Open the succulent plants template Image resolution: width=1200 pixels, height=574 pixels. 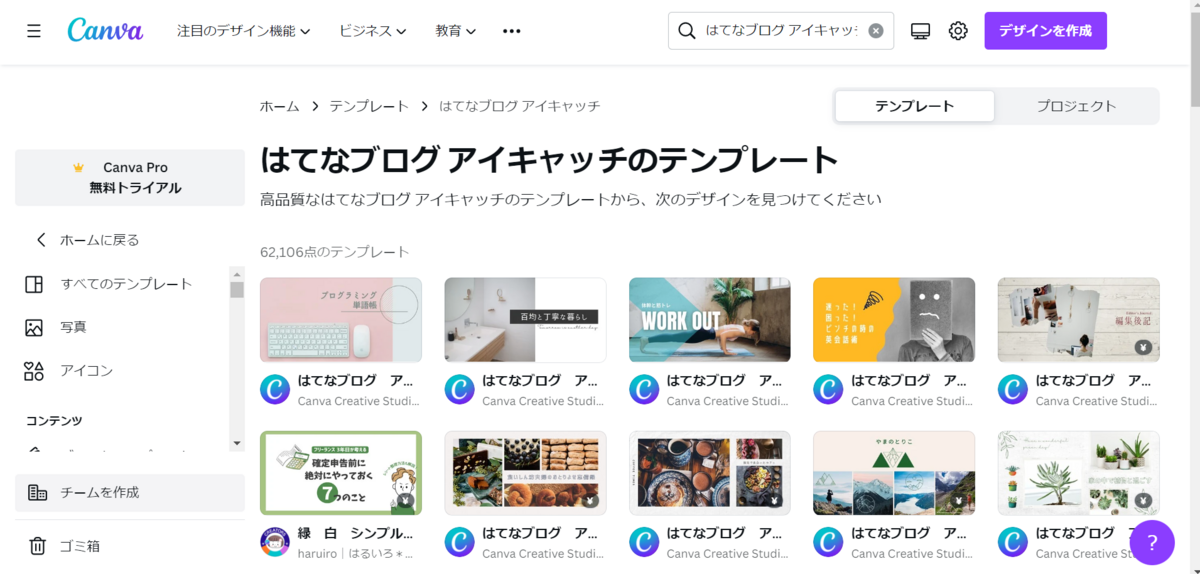click(1079, 473)
